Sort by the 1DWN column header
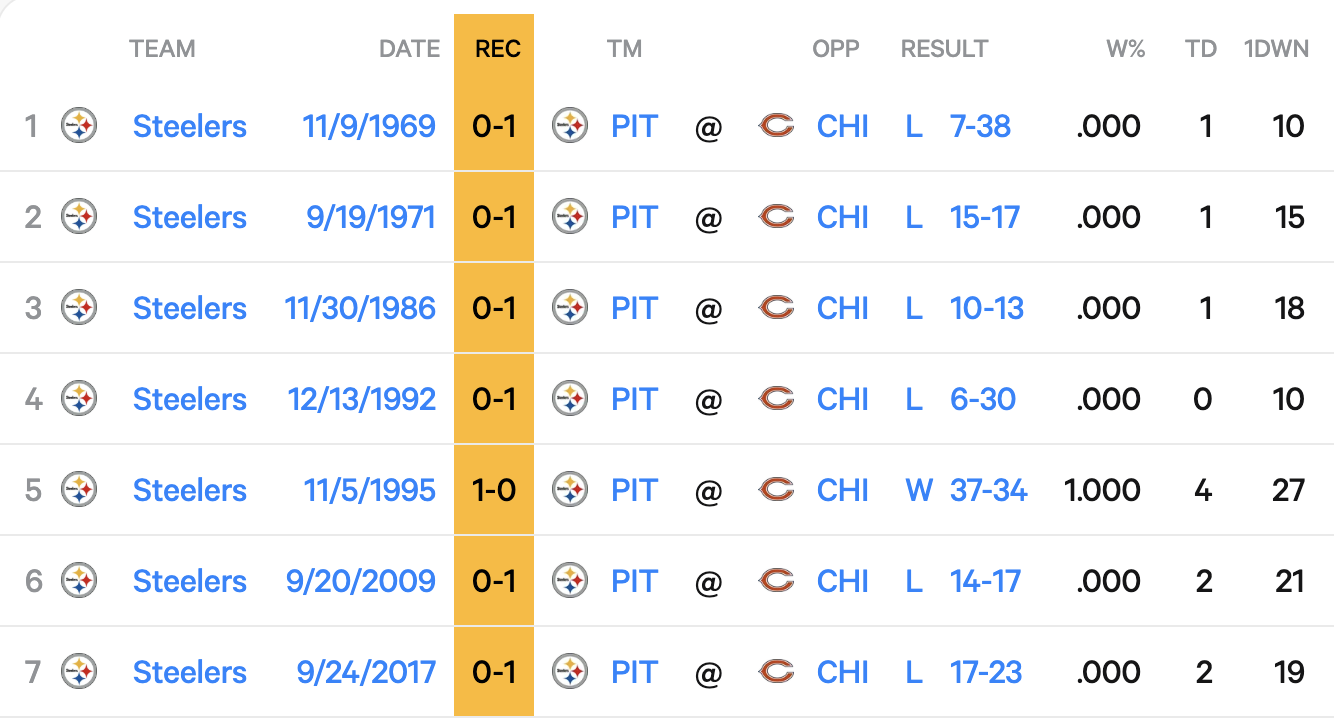 [1275, 49]
